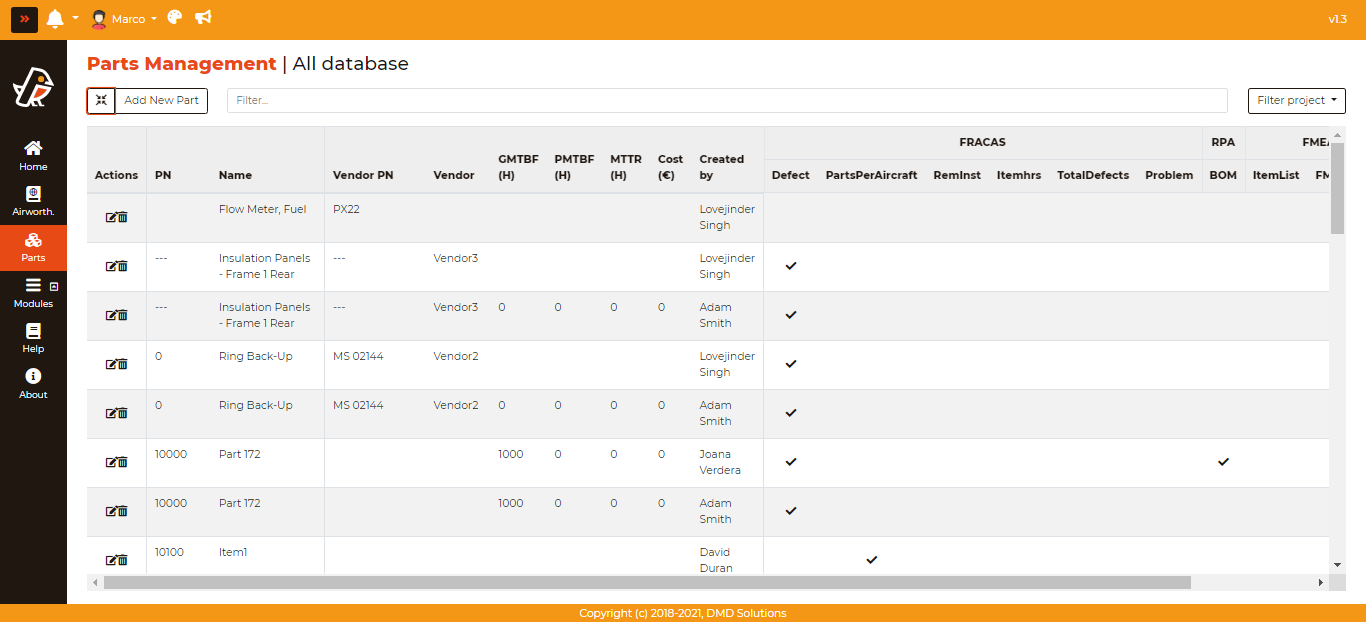Expand the sidebar with the chevron button
The height and width of the screenshot is (622, 1366).
click(x=24, y=19)
